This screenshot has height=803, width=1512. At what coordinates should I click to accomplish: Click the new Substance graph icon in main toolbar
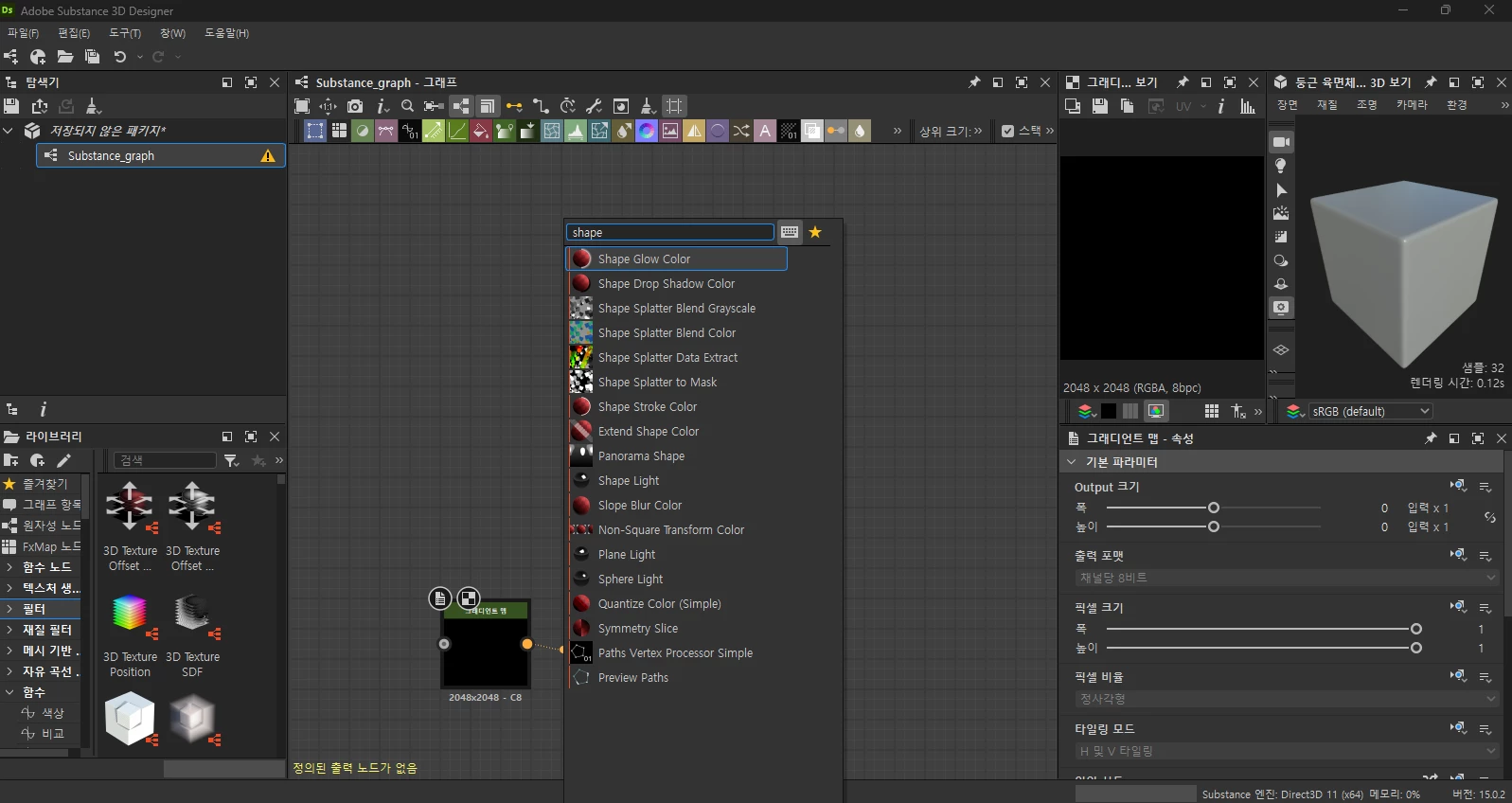point(11,57)
